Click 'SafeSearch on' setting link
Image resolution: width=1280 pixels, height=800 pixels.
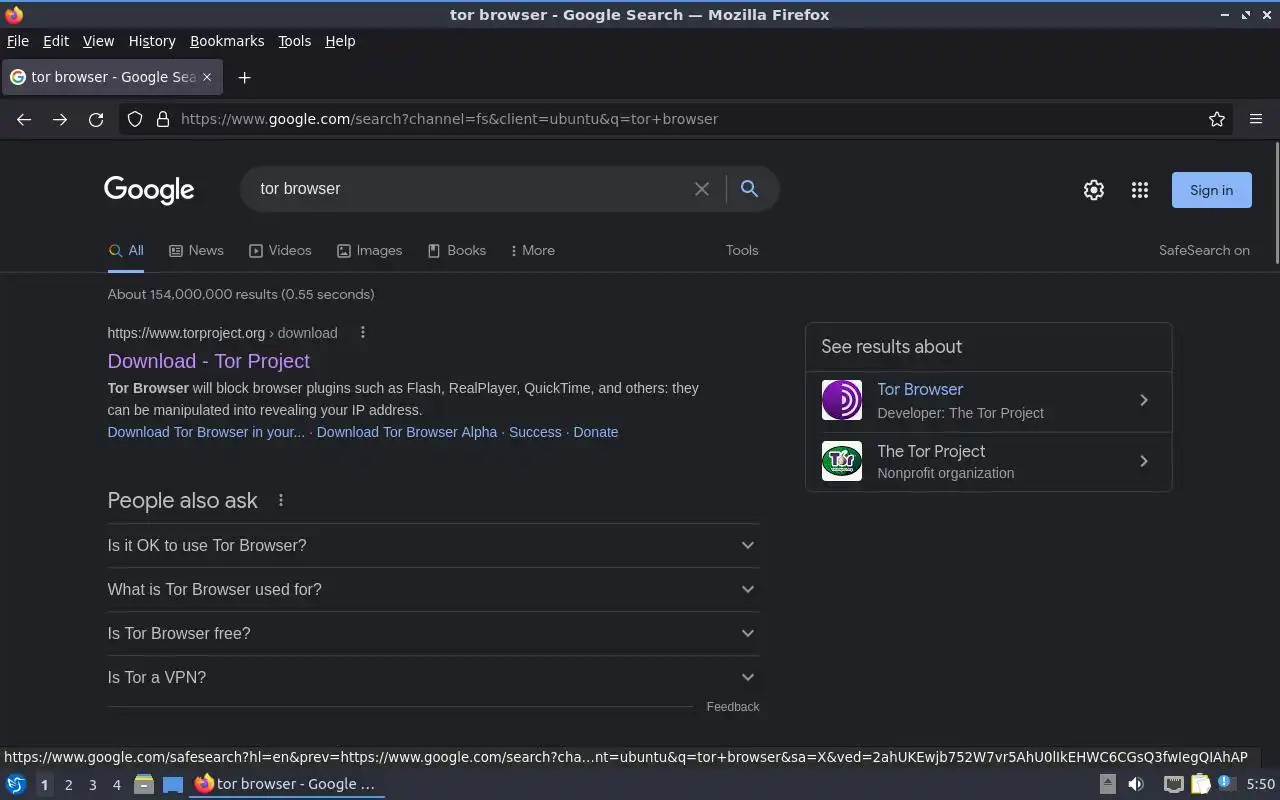pos(1204,251)
